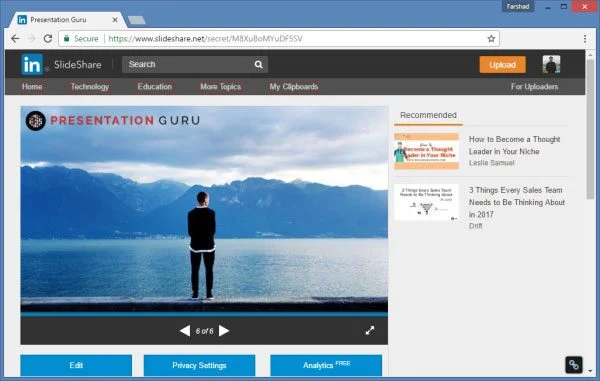Open the Chrome three-dot menu
The image size is (600, 381).
click(585, 39)
